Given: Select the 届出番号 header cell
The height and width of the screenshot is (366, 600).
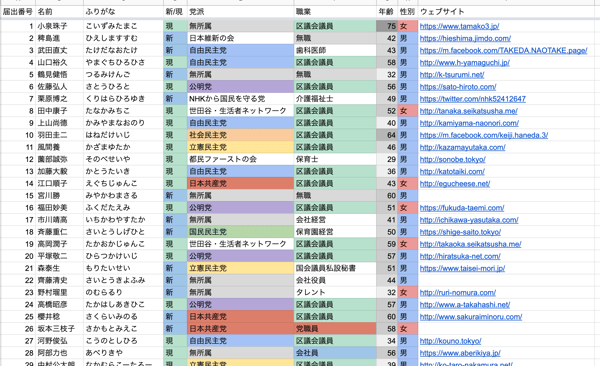Looking at the screenshot, I should [18, 12].
